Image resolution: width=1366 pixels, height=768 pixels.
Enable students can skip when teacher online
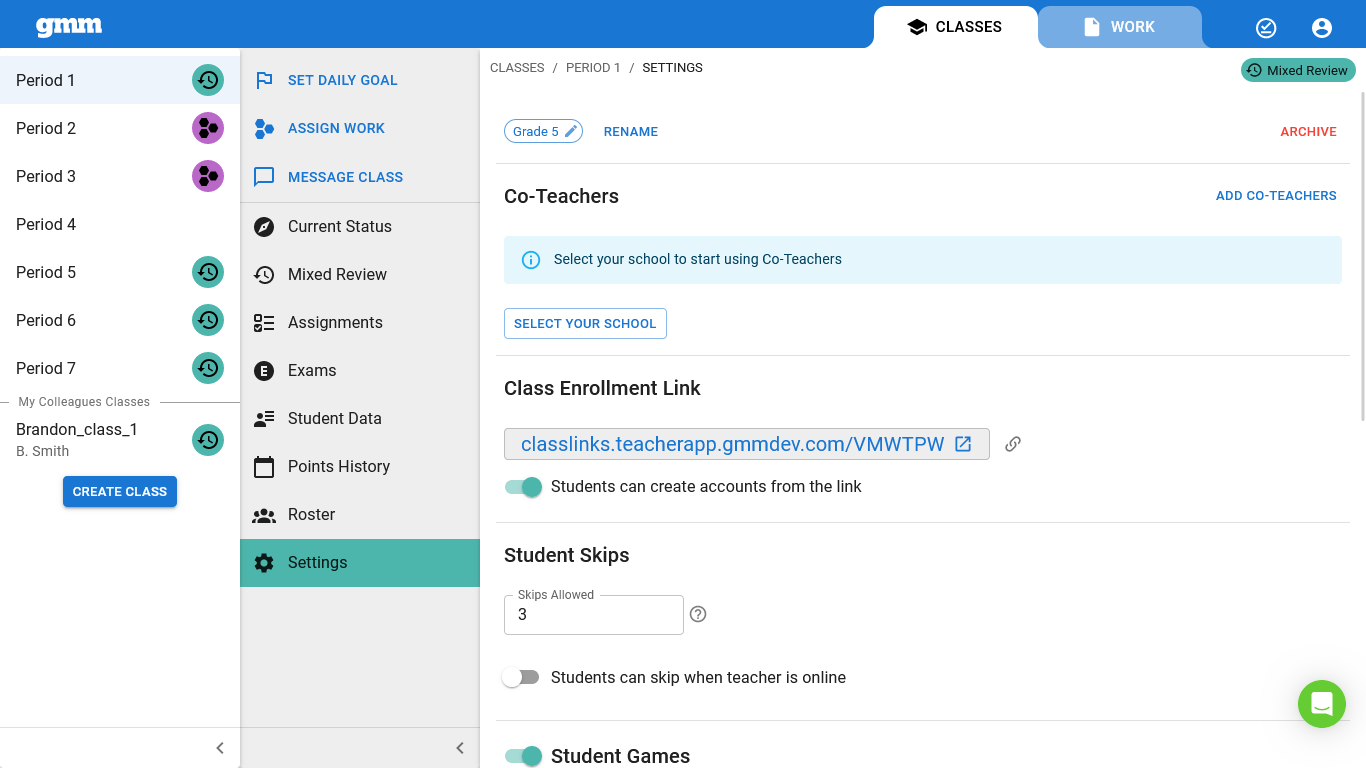tap(521, 677)
